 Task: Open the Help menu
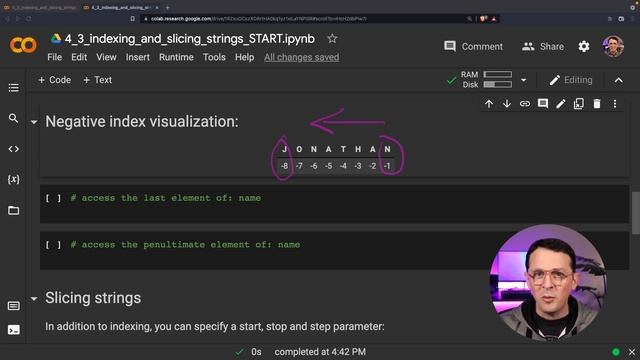(x=244, y=57)
